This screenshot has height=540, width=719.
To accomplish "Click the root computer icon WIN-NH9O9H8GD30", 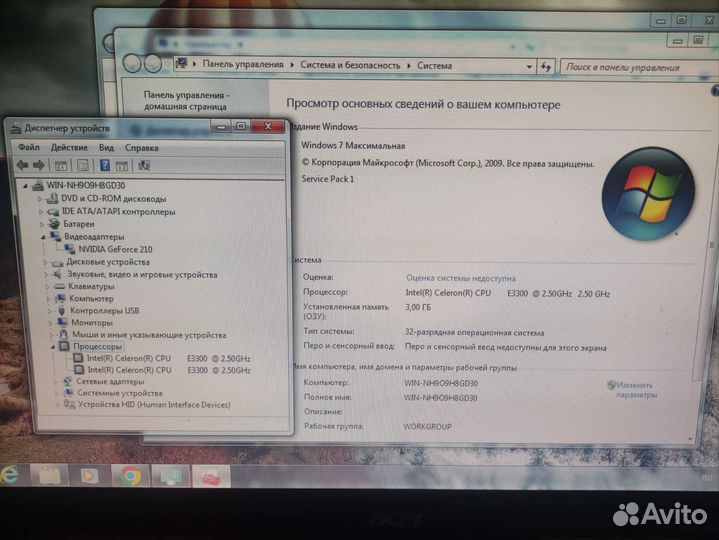I will click(x=38, y=185).
